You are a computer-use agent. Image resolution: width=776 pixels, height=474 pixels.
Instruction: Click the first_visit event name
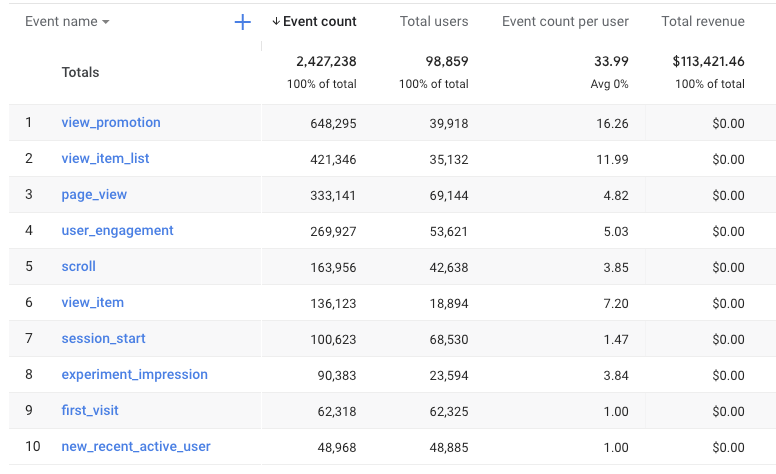click(x=90, y=411)
